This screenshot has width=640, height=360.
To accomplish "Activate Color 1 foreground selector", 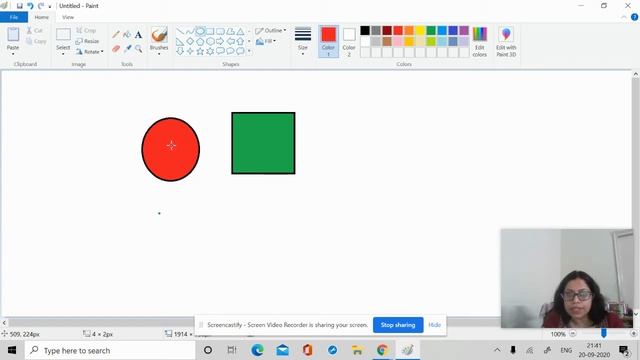I will pos(328,42).
